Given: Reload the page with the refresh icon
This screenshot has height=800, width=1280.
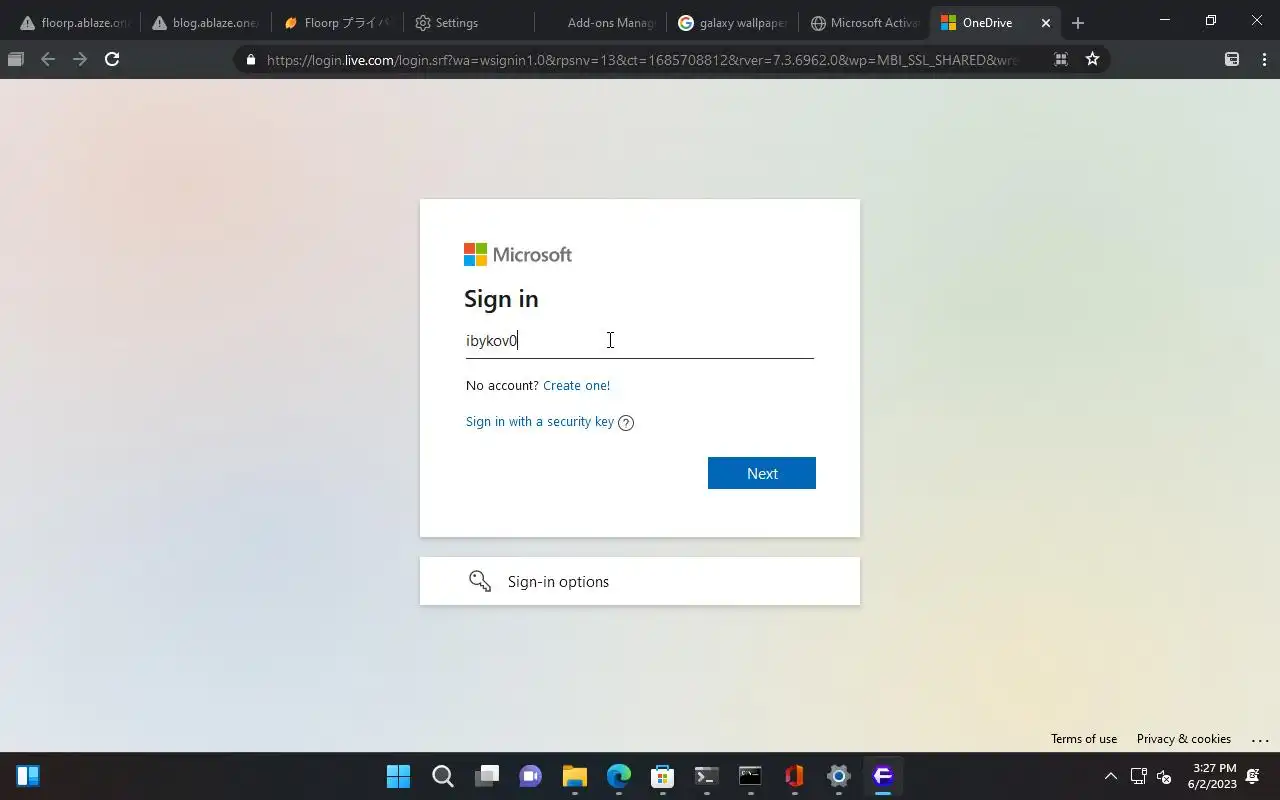Looking at the screenshot, I should [112, 59].
